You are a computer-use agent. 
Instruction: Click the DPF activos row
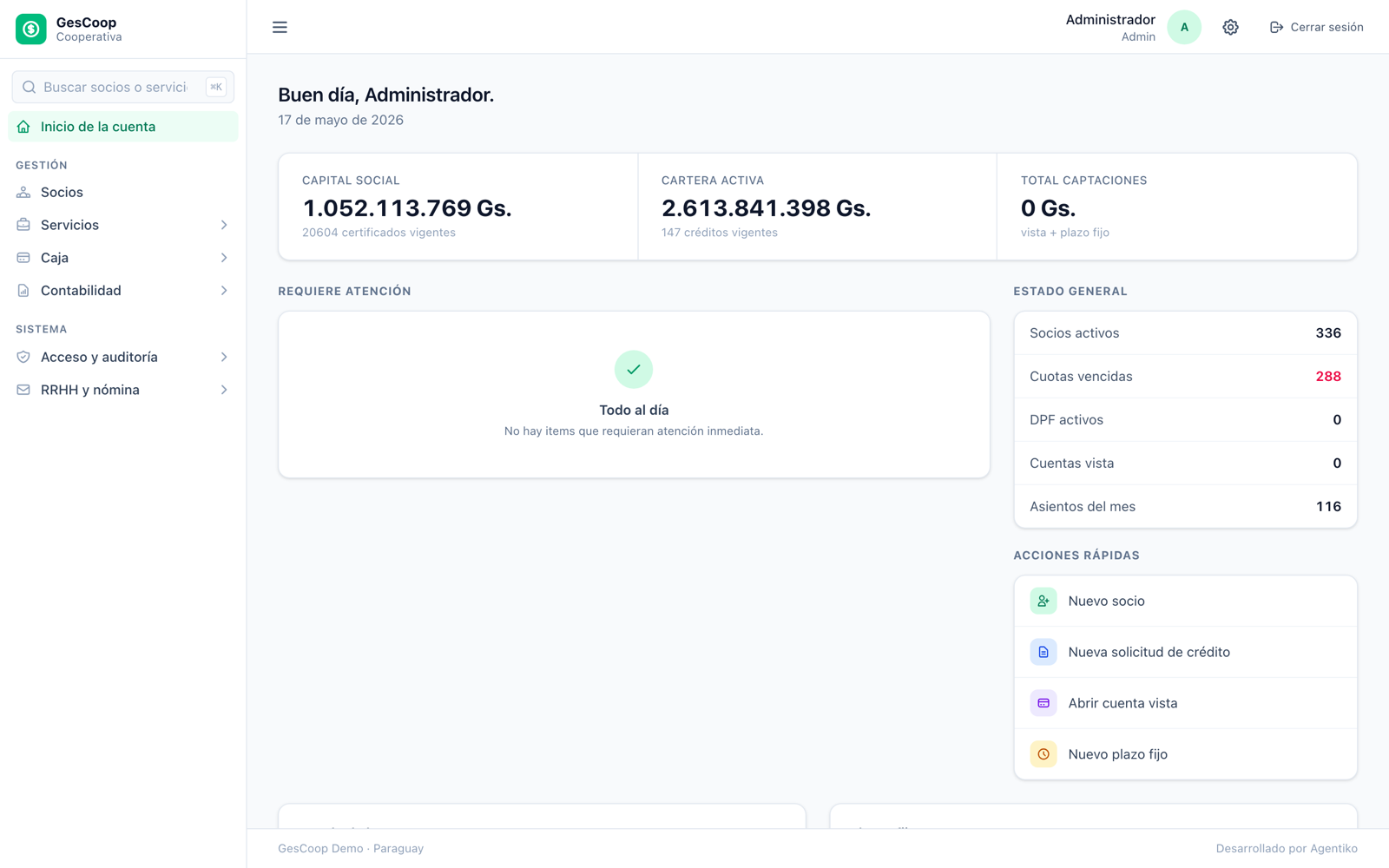coord(1186,420)
